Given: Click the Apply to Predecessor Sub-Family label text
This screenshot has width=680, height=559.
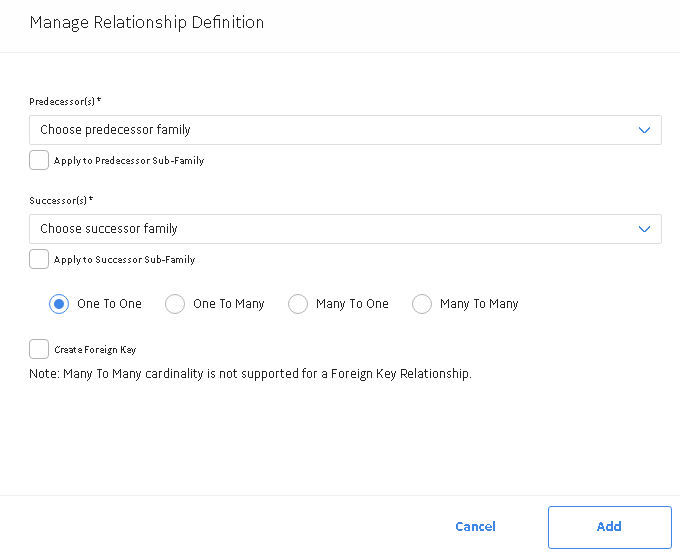Looking at the screenshot, I should (x=129, y=160).
